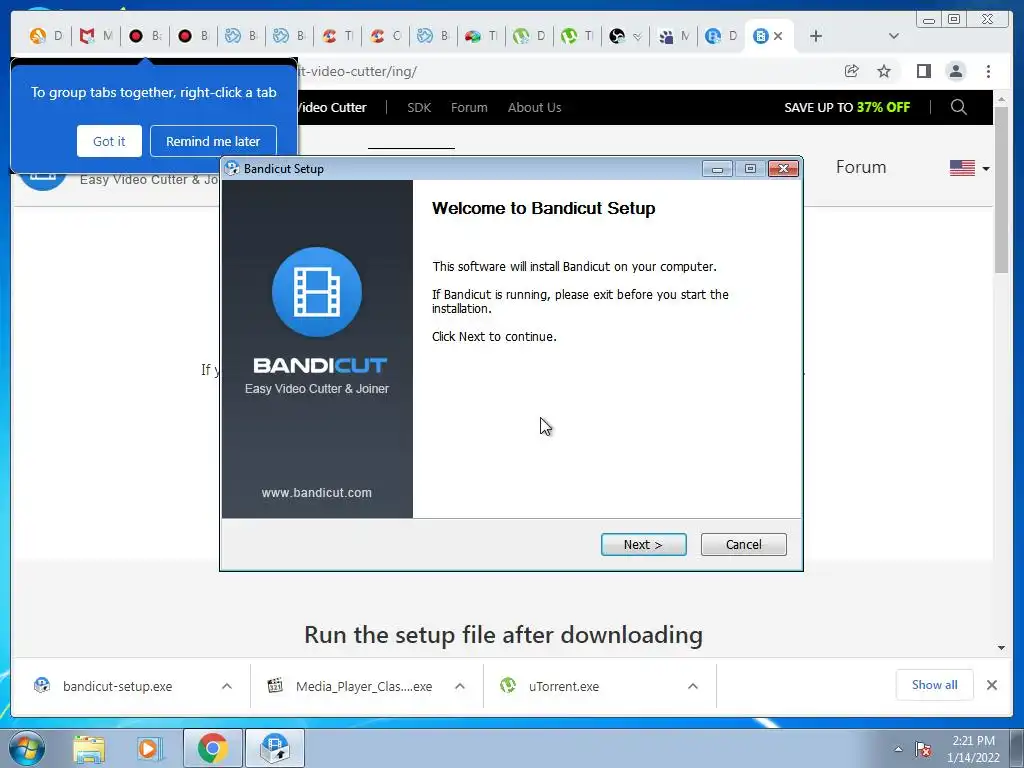Open the Windows Start menu
1024x768 pixels.
click(27, 748)
